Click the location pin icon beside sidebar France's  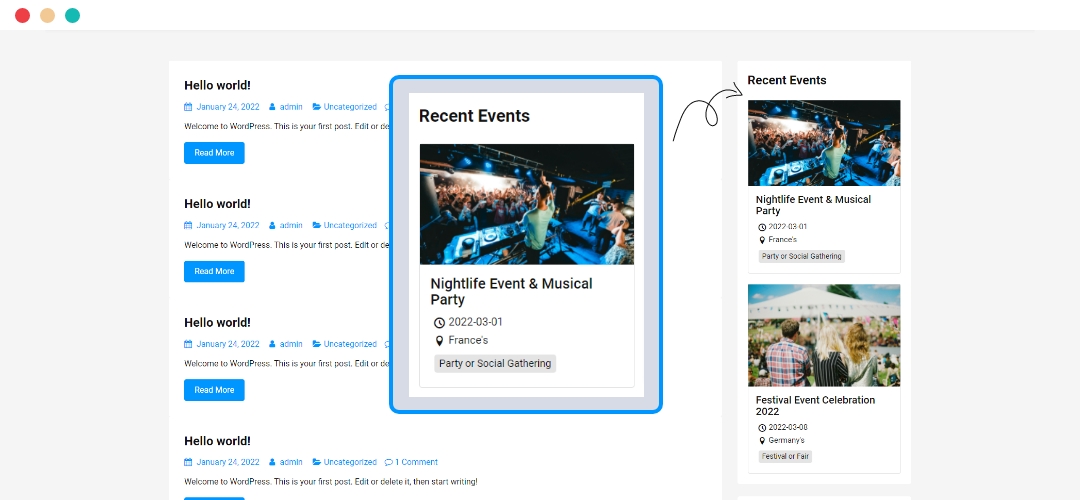(x=762, y=240)
